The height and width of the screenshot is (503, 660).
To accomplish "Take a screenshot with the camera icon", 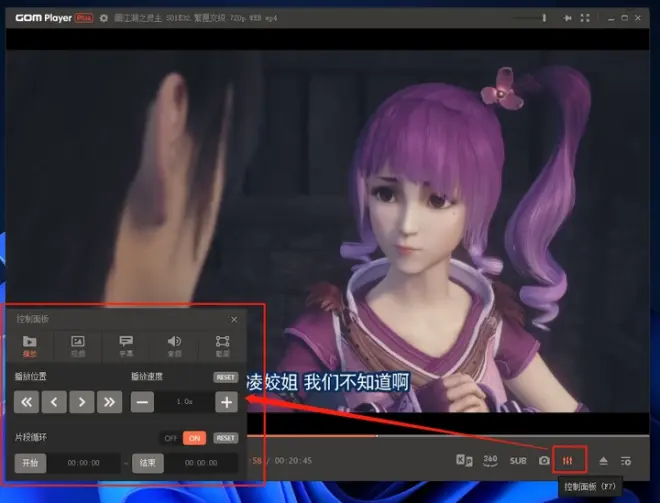I will click(544, 460).
